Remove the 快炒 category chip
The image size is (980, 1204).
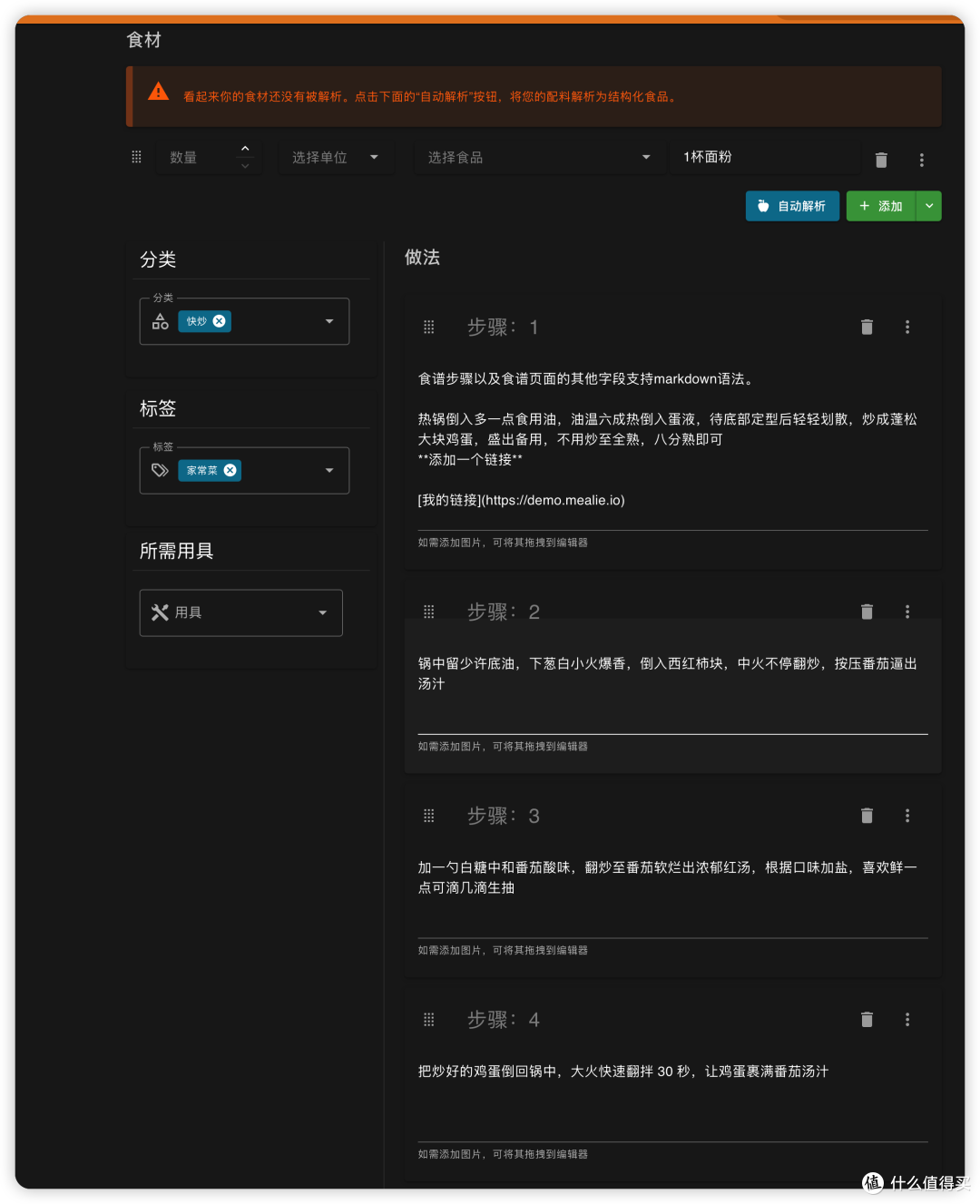point(220,321)
